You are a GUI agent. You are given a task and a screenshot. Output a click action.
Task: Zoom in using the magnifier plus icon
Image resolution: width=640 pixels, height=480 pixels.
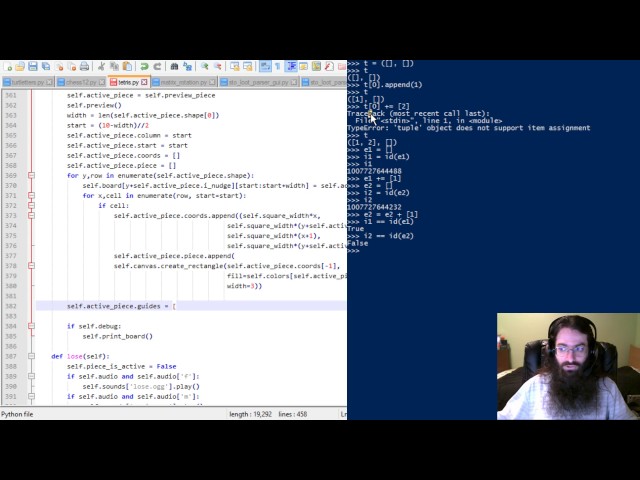tap(204, 67)
